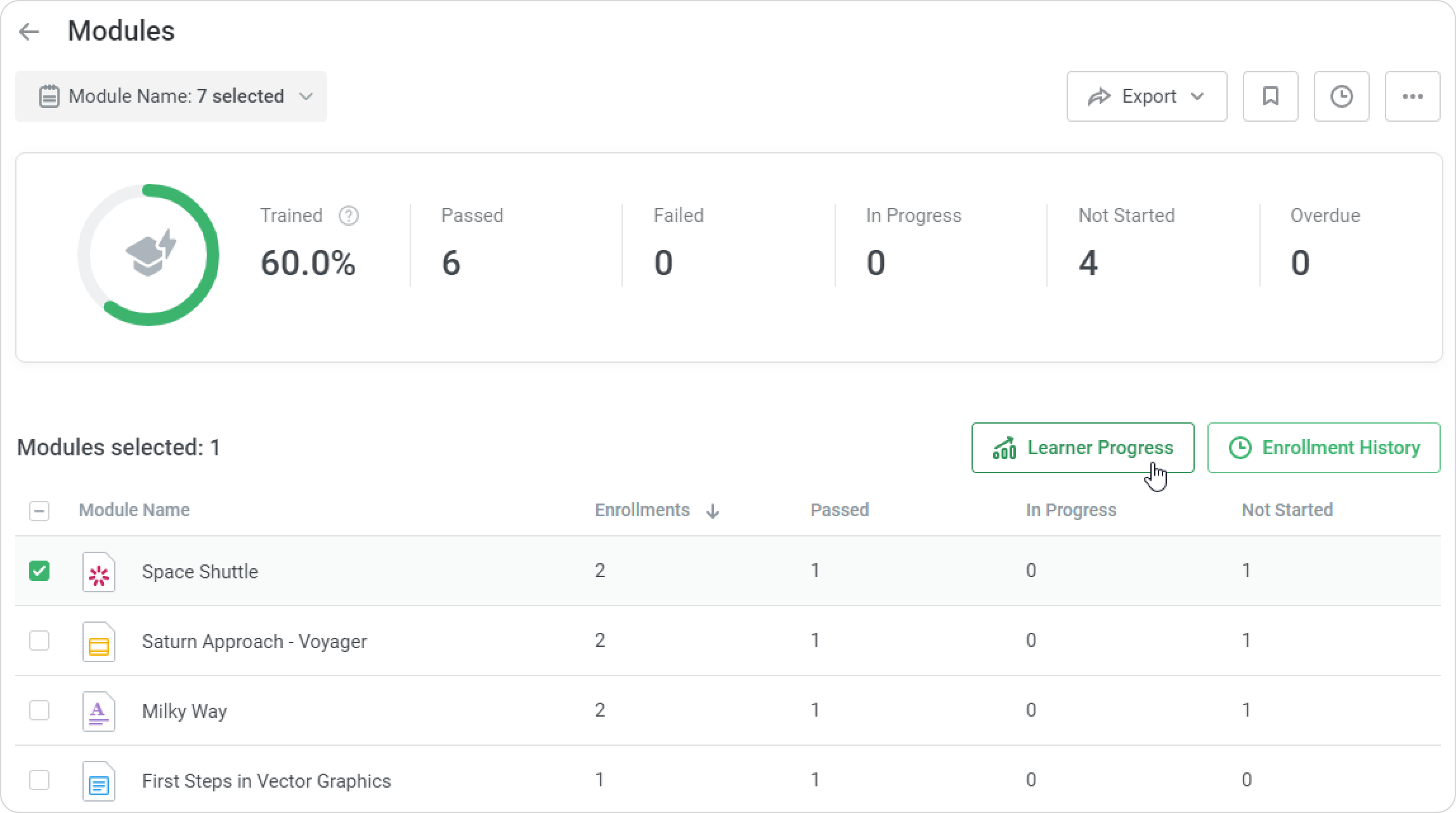This screenshot has height=813, width=1456.
Task: Check the Saturn Approach - Voyager checkbox
Action: (x=39, y=641)
